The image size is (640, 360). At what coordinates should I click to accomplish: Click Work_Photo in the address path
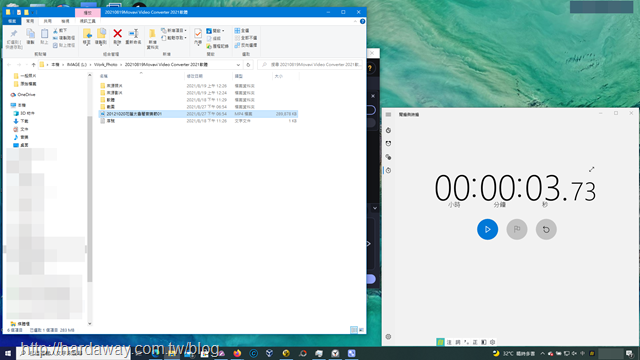[106, 64]
